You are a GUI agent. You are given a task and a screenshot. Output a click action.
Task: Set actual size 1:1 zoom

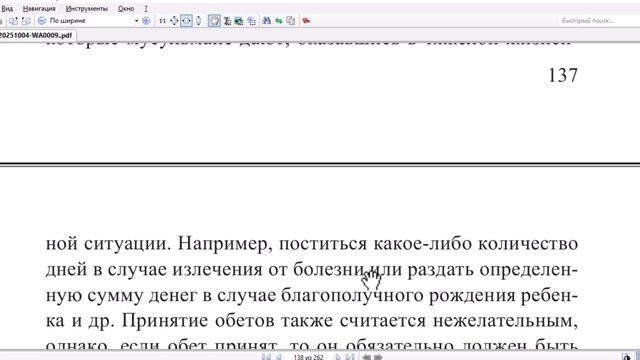pos(162,21)
